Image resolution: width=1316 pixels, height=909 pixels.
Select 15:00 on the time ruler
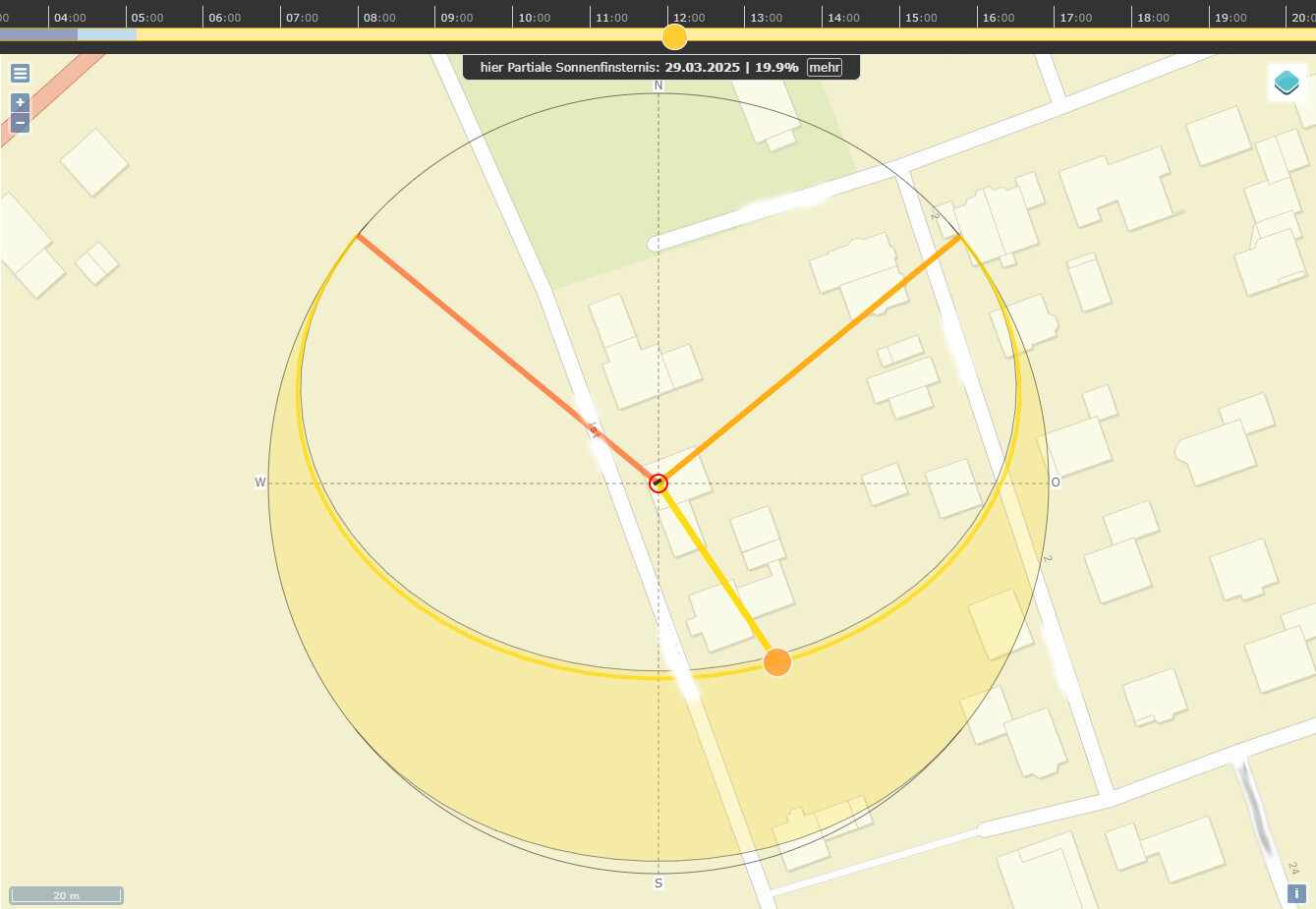pos(921,18)
